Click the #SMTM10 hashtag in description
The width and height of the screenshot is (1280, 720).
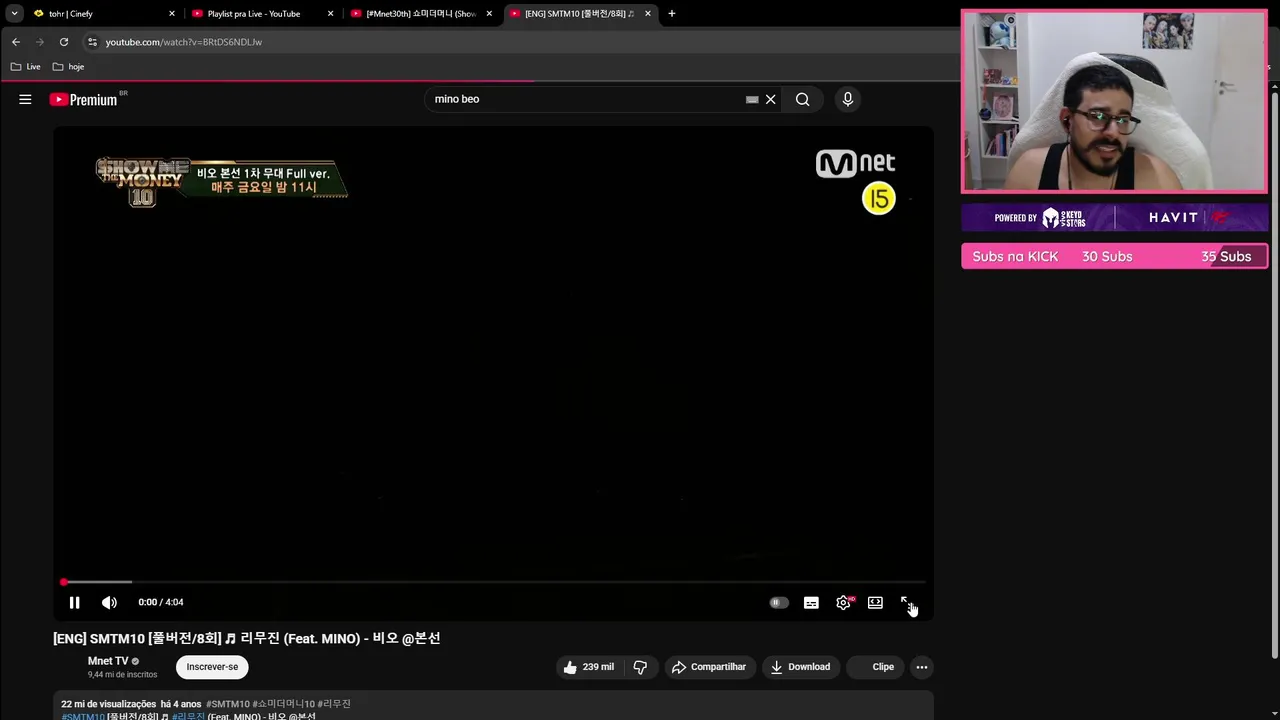coord(229,704)
